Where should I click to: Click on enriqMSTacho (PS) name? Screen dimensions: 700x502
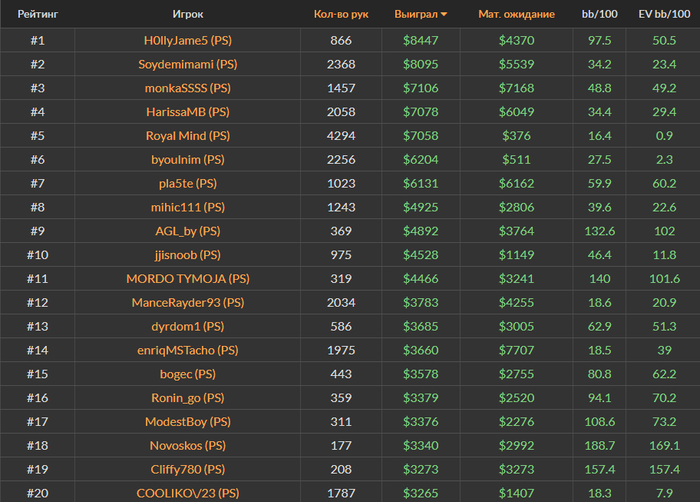[x=188, y=350]
